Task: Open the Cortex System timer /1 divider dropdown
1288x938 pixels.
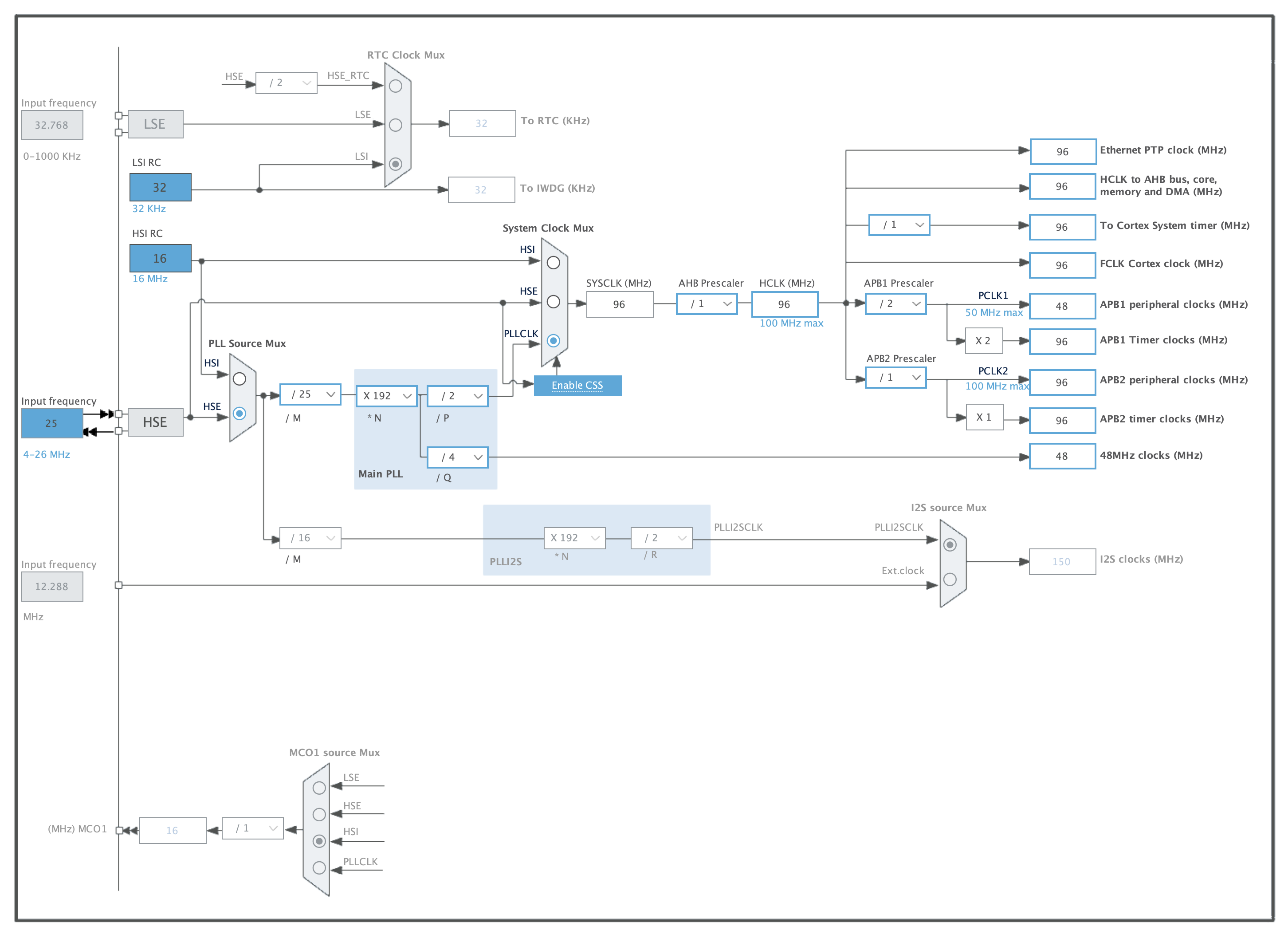Action: click(x=899, y=225)
